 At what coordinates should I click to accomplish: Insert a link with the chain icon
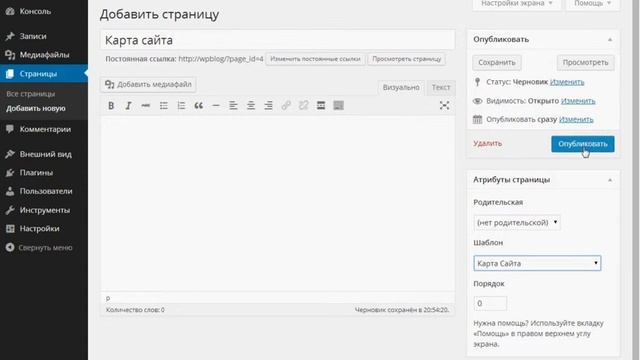(286, 106)
